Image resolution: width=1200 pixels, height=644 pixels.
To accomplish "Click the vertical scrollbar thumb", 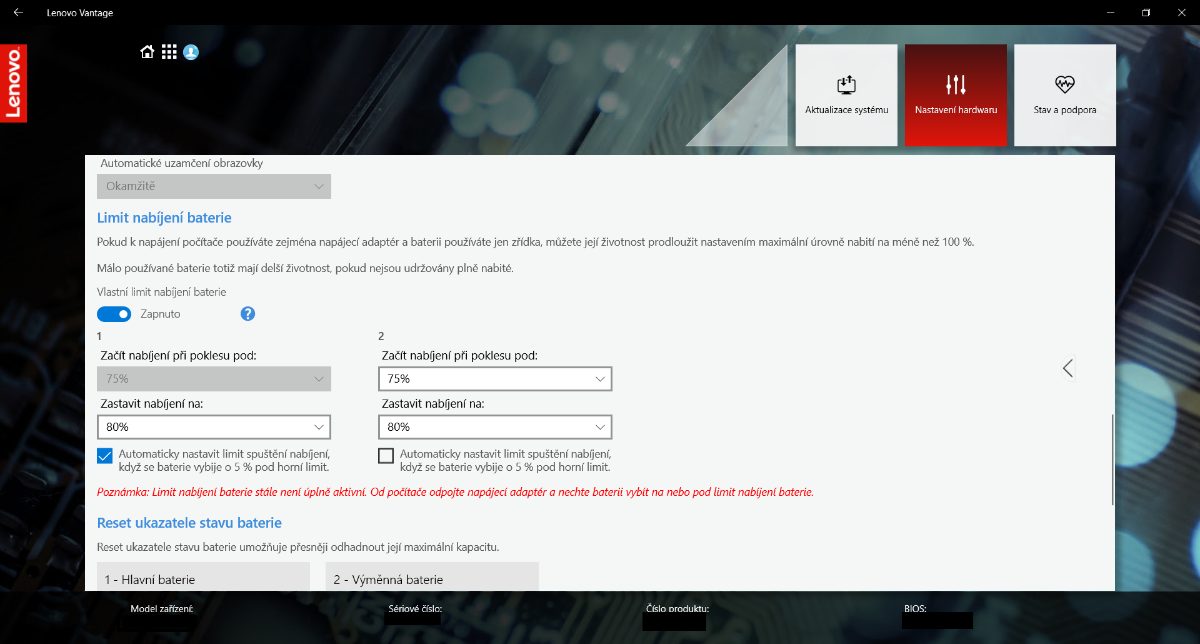I will [1112, 459].
